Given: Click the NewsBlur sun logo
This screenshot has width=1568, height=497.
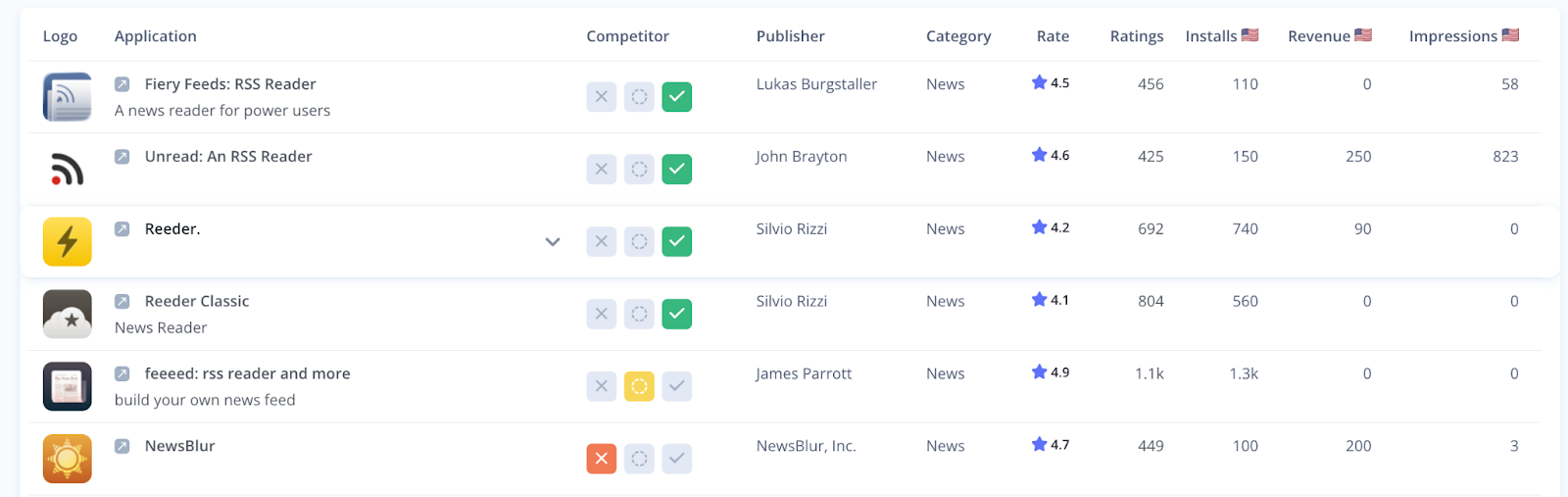Looking at the screenshot, I should [x=68, y=459].
